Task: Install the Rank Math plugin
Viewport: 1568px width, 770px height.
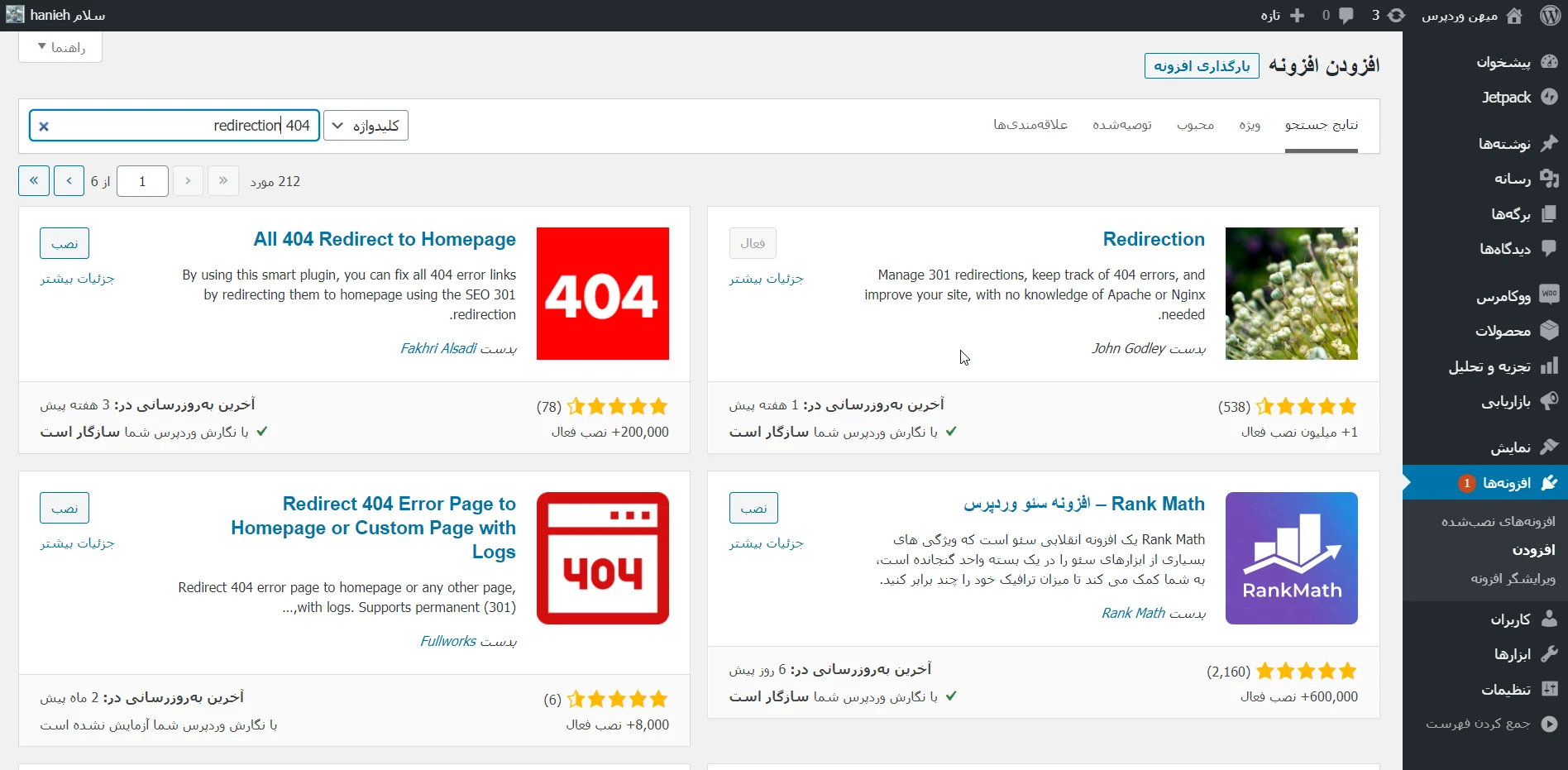Action: click(753, 508)
